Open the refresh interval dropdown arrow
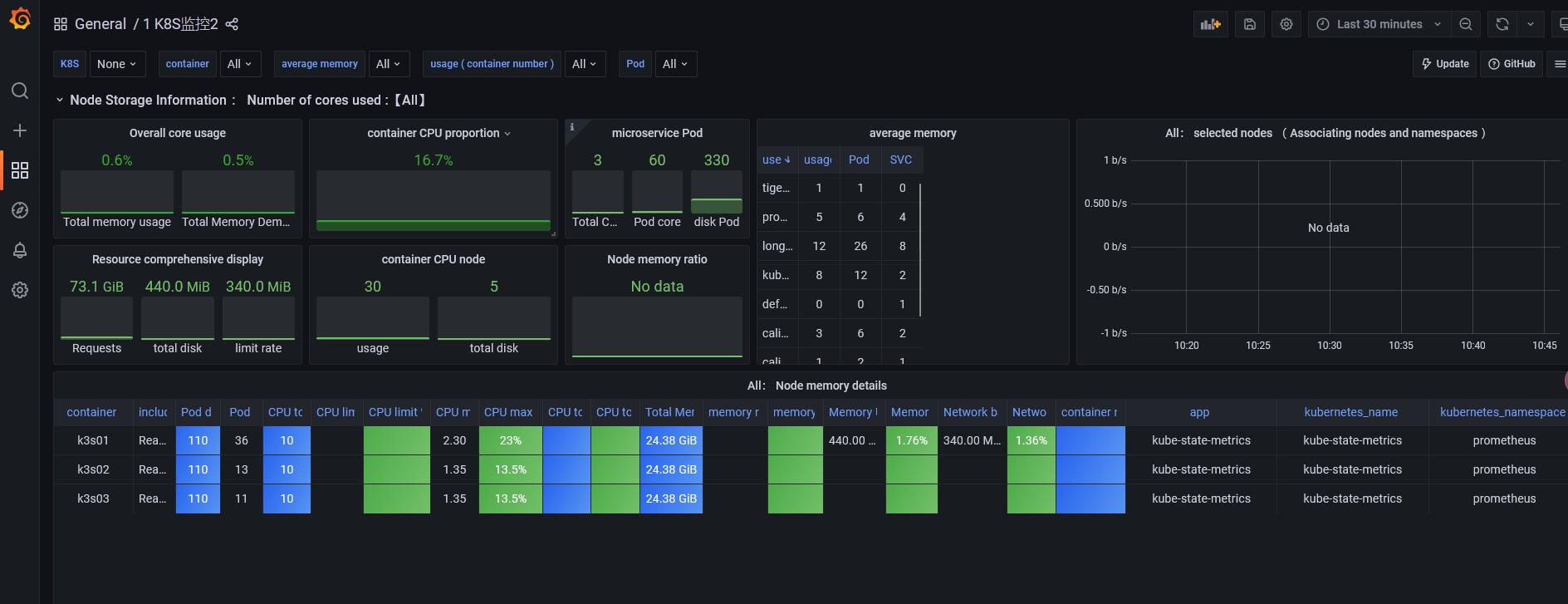Image resolution: width=1568 pixels, height=604 pixels. (x=1530, y=24)
